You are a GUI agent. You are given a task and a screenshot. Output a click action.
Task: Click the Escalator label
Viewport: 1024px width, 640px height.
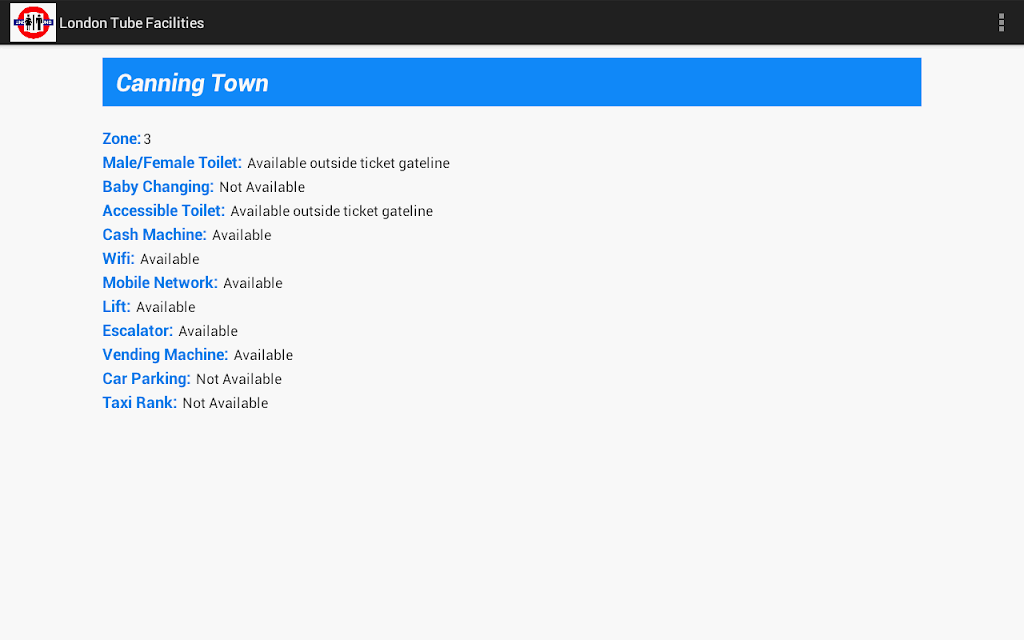(x=138, y=330)
